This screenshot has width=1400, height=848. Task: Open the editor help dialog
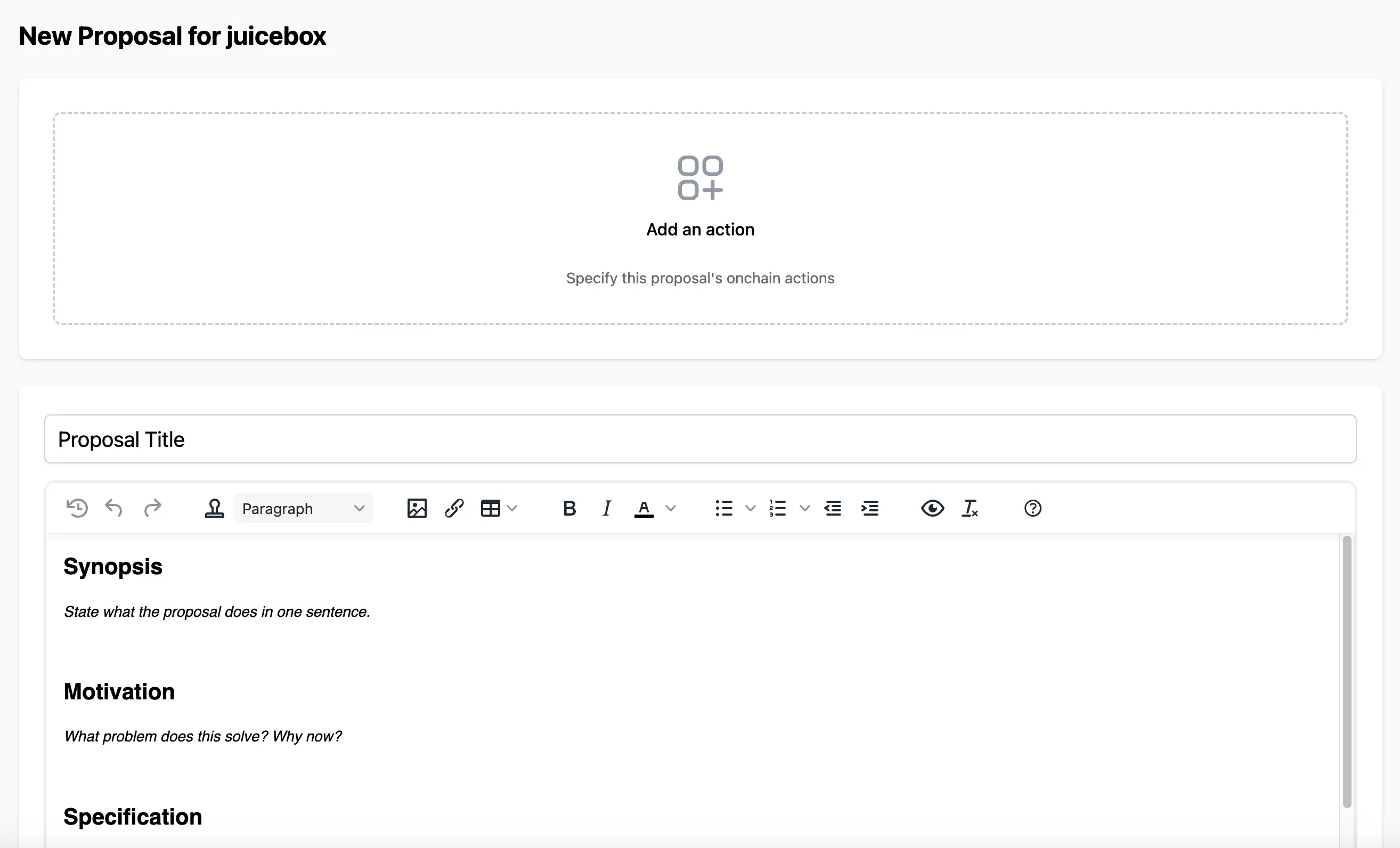pos(1032,508)
